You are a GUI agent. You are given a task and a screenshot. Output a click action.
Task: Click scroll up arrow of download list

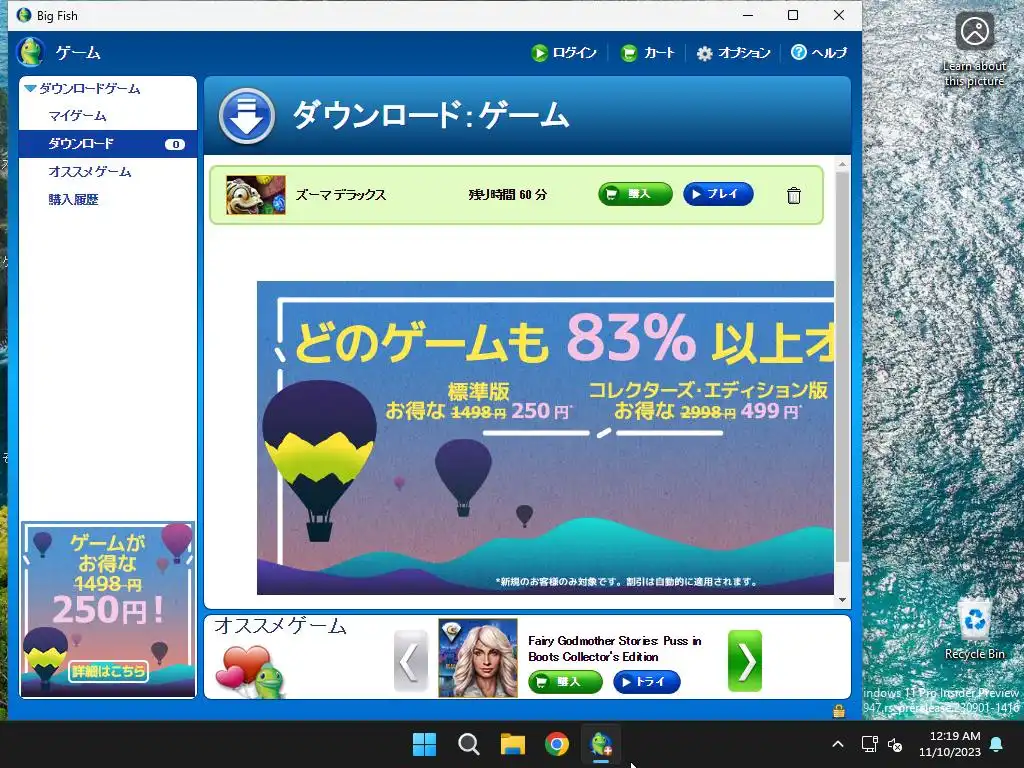coord(842,164)
